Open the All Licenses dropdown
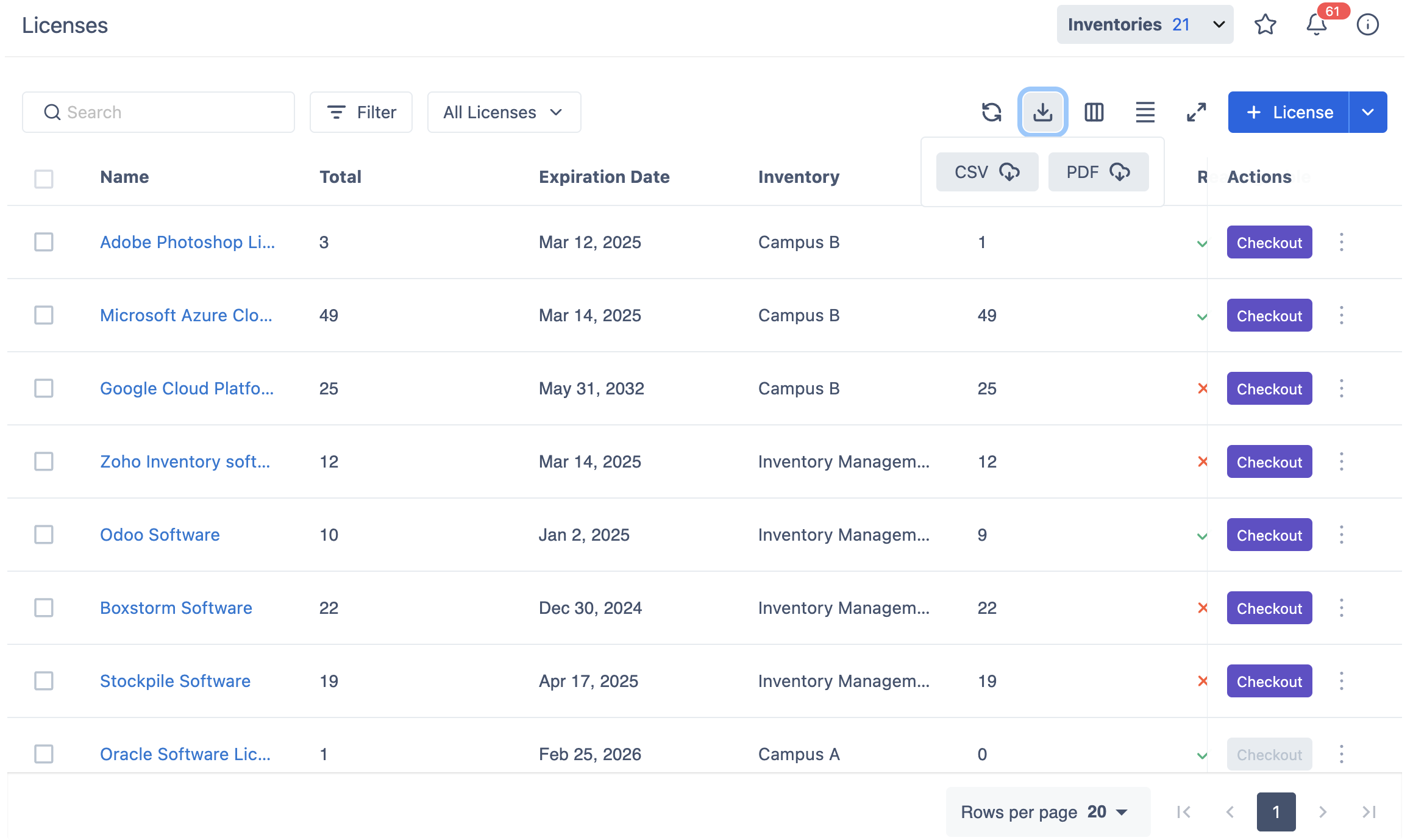 504,112
